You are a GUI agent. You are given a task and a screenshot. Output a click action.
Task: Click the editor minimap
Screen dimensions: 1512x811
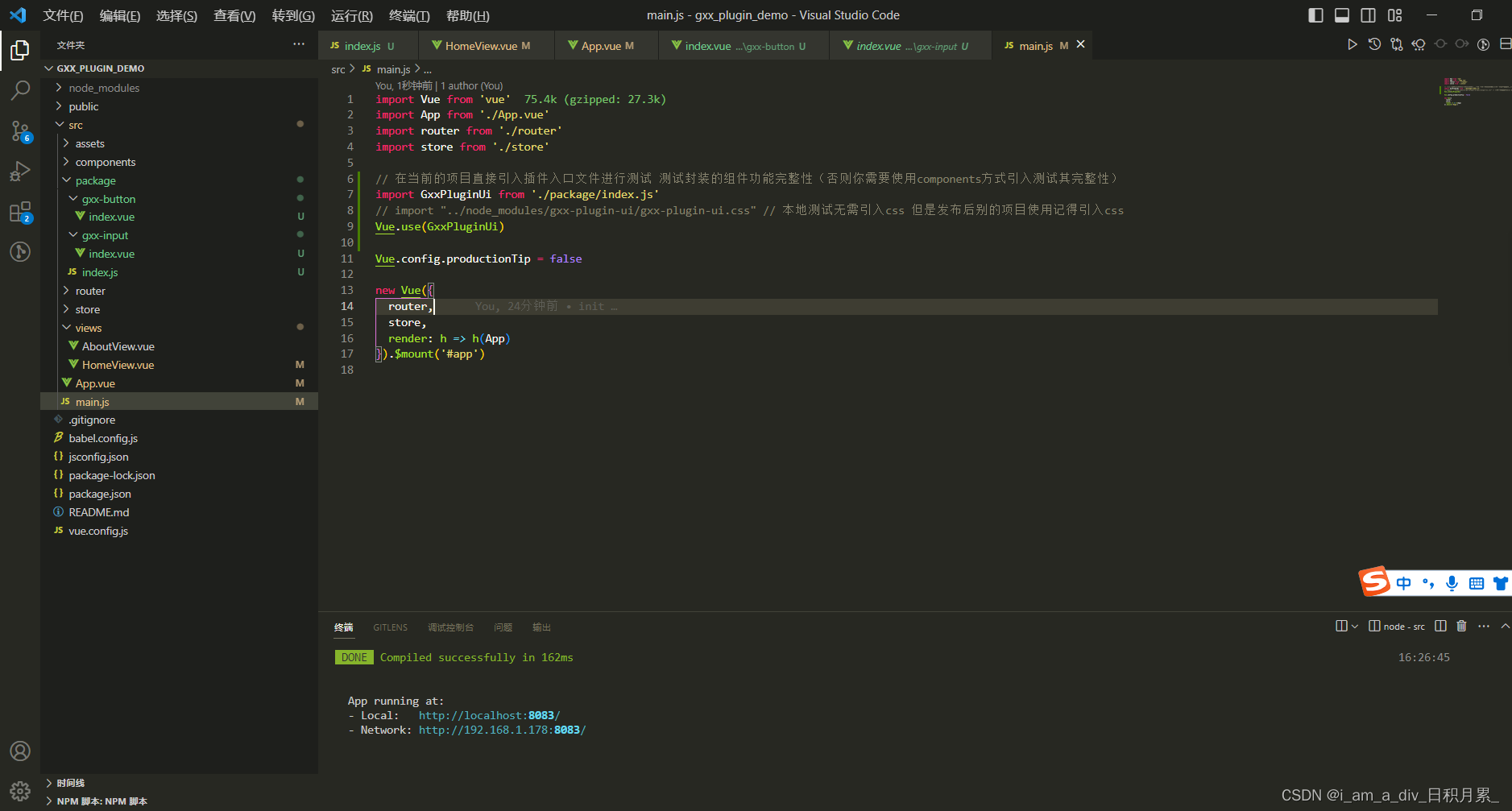[1474, 92]
